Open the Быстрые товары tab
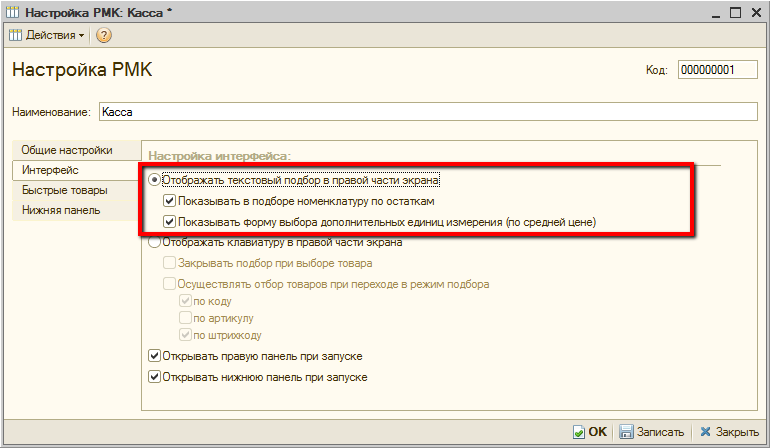The width and height of the screenshot is (770, 448). pos(66,190)
